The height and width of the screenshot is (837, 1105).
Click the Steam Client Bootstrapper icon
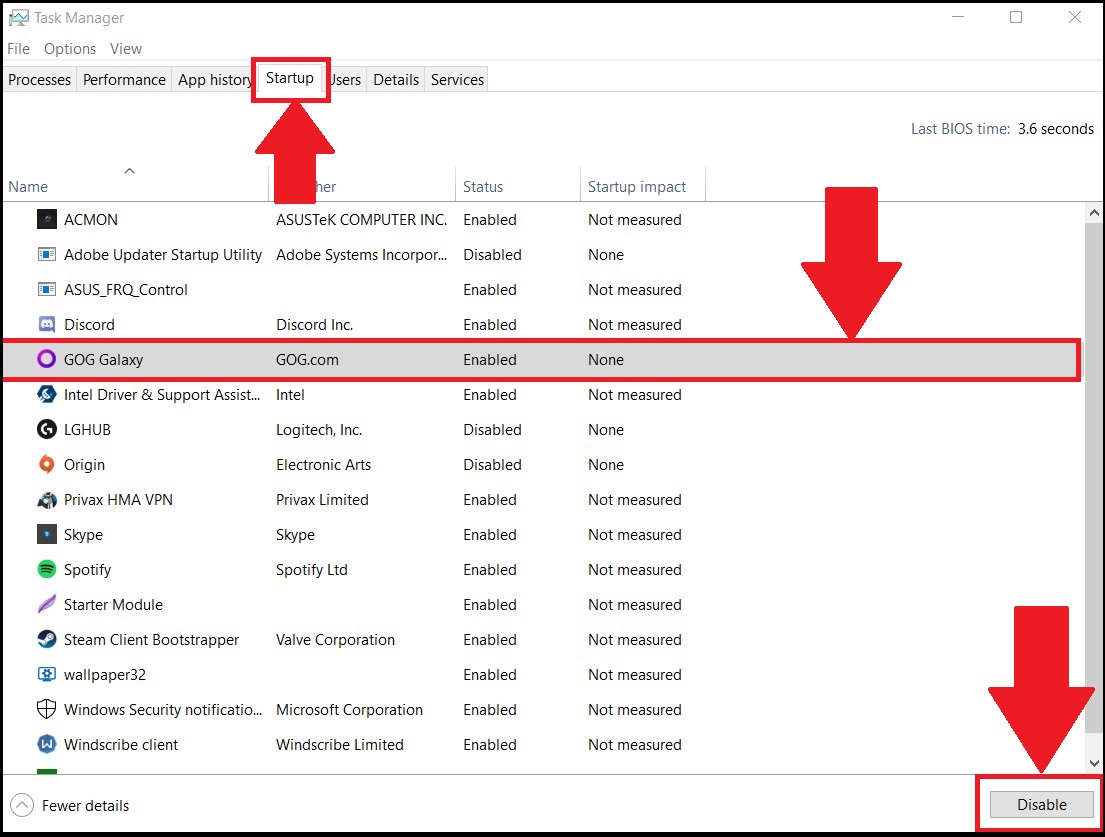(47, 639)
